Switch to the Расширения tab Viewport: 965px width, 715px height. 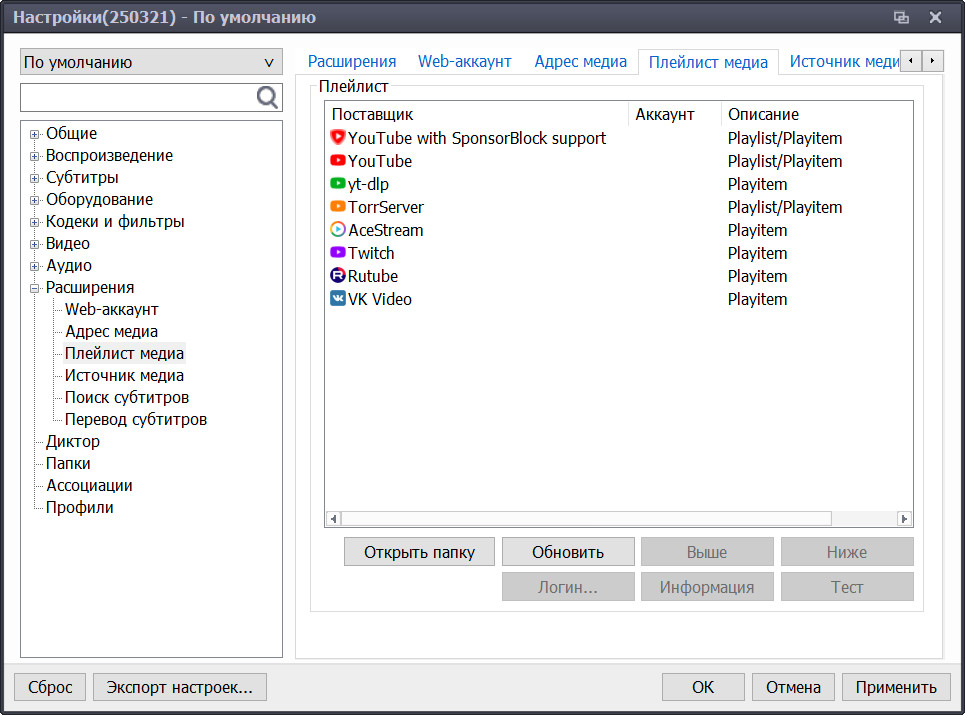[352, 62]
